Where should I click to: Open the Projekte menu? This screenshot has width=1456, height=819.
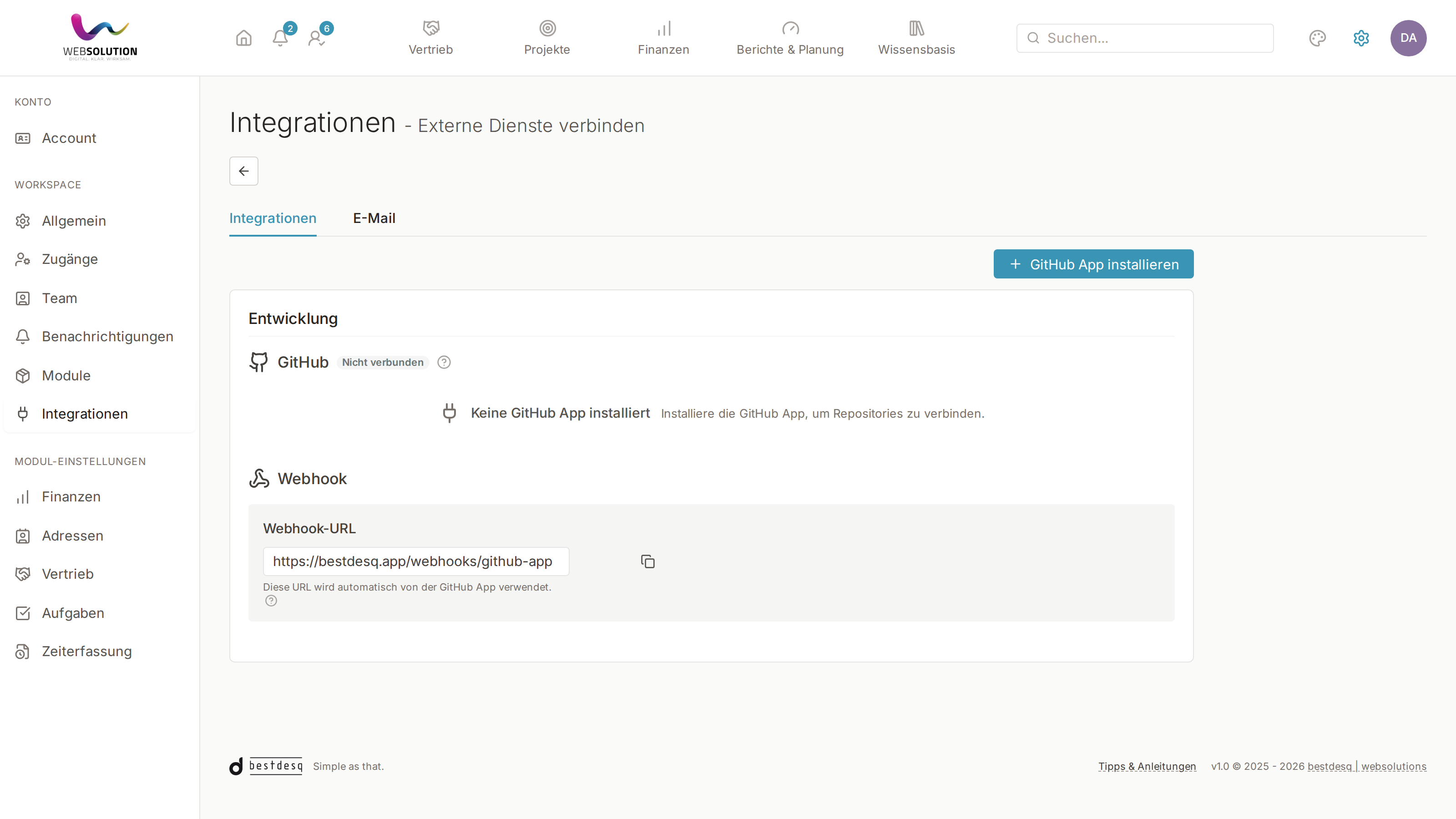click(x=547, y=38)
